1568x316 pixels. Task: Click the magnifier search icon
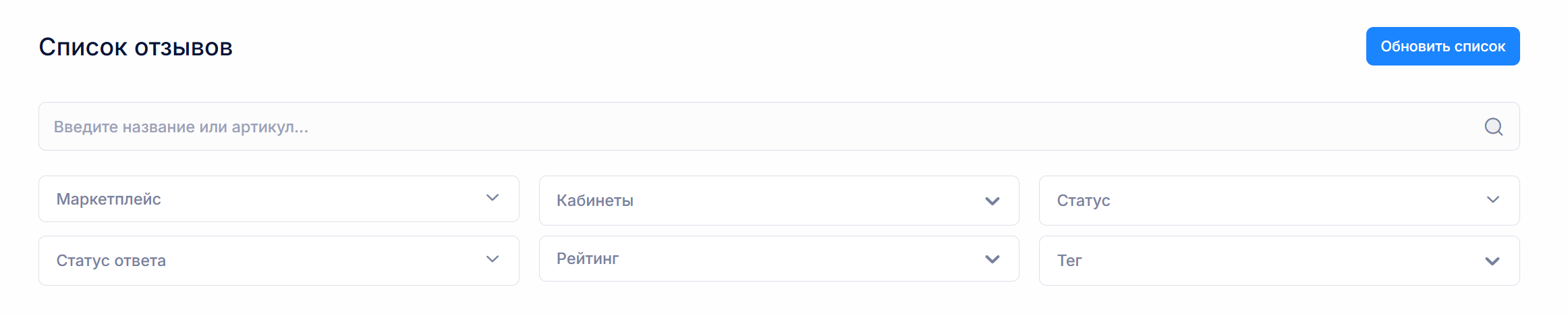pyautogui.click(x=1493, y=127)
